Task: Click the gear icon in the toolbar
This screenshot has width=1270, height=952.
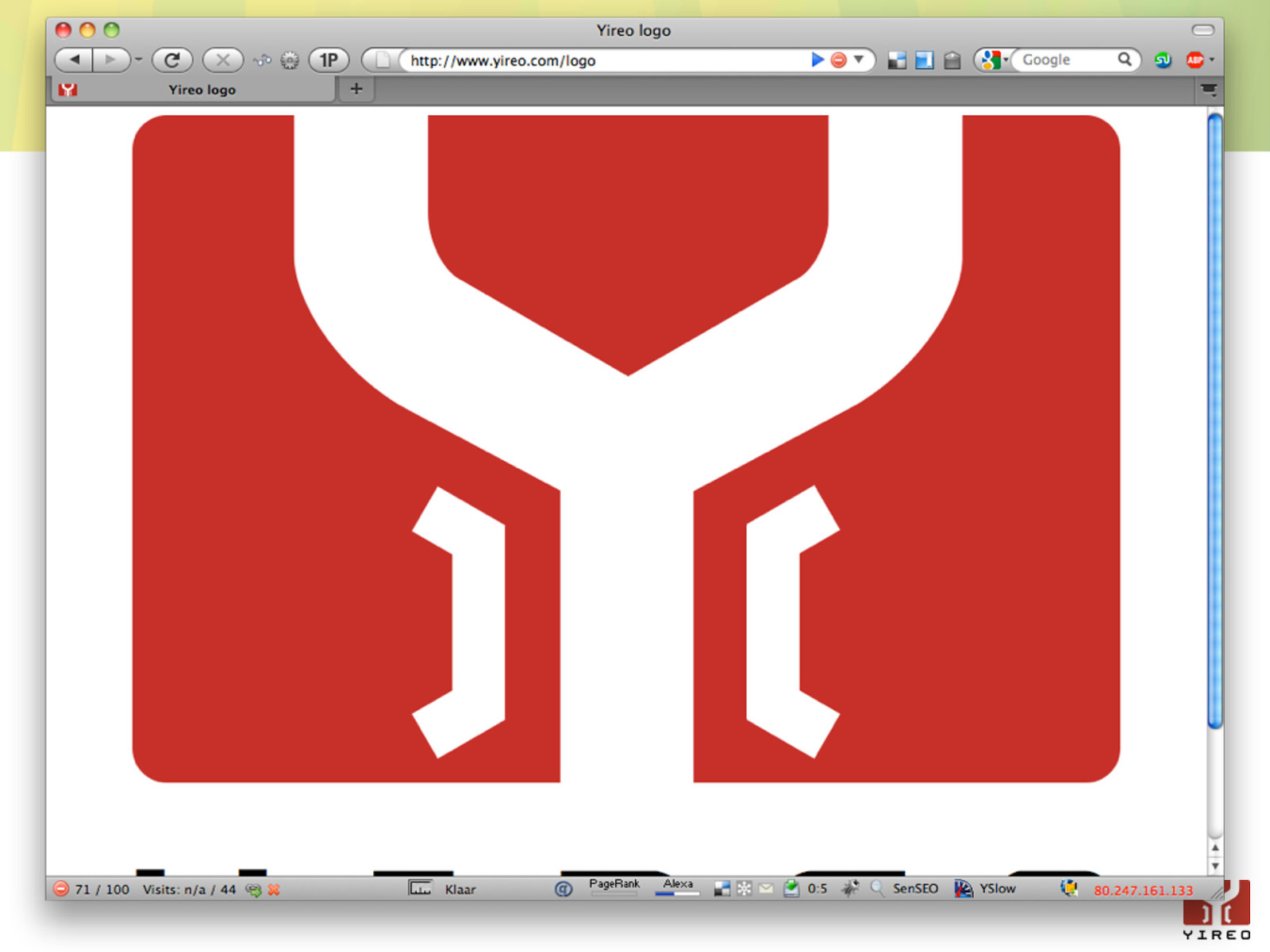Action: tap(290, 60)
